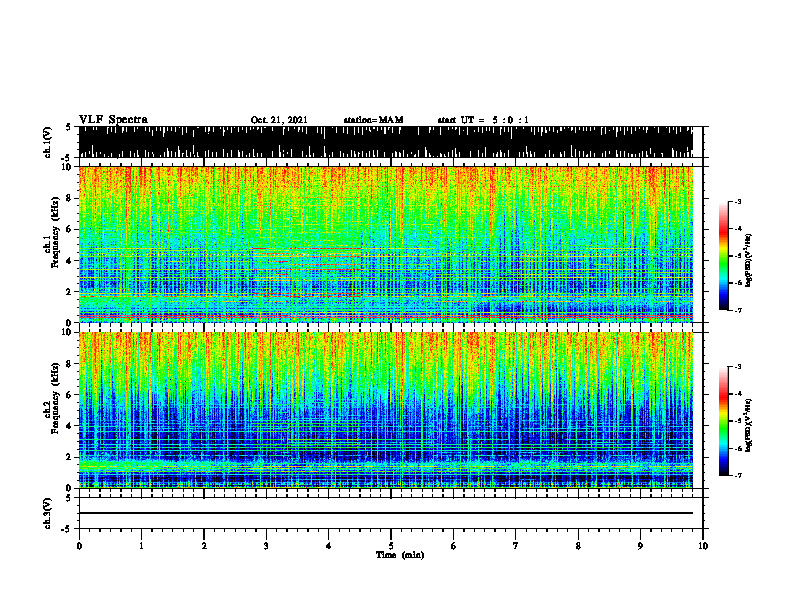Click the time axis tick label "7"
This screenshot has height=612, width=792.
click(516, 546)
